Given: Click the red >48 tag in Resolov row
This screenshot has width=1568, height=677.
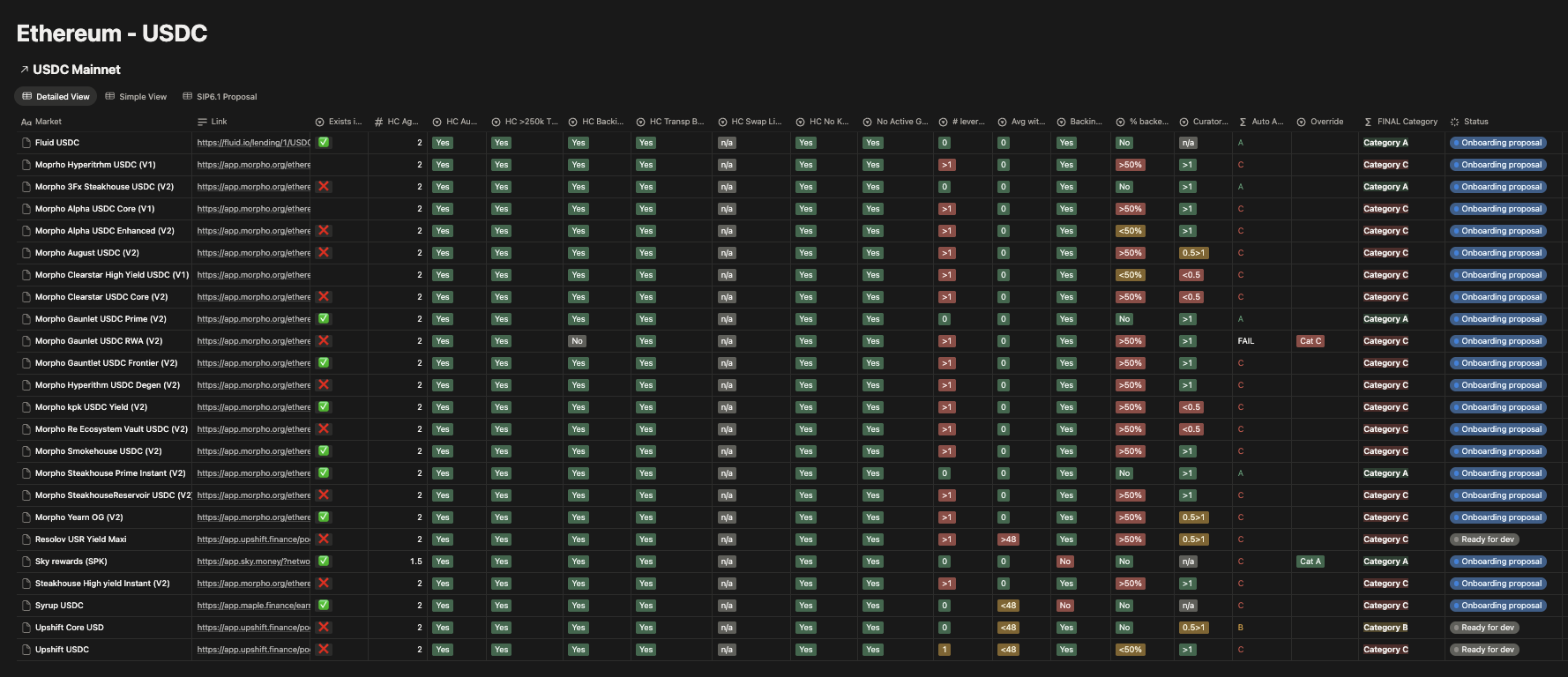Looking at the screenshot, I should [1008, 539].
